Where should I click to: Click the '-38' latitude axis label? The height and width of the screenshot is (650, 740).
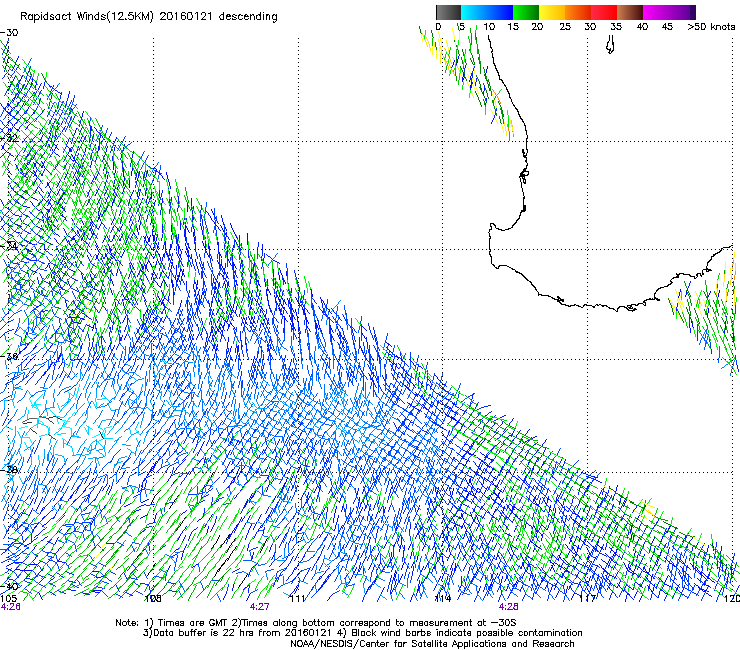tap(9, 470)
